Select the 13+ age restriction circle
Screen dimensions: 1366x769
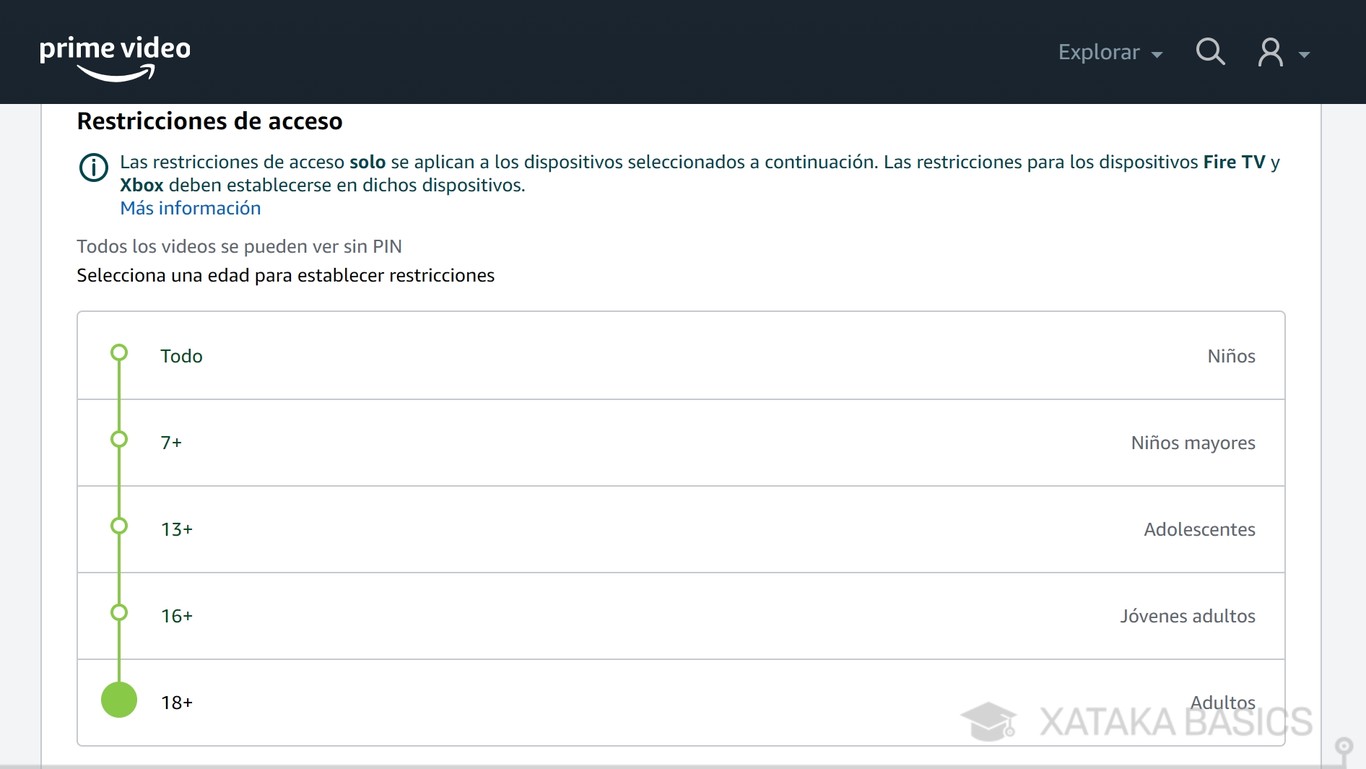coord(119,526)
